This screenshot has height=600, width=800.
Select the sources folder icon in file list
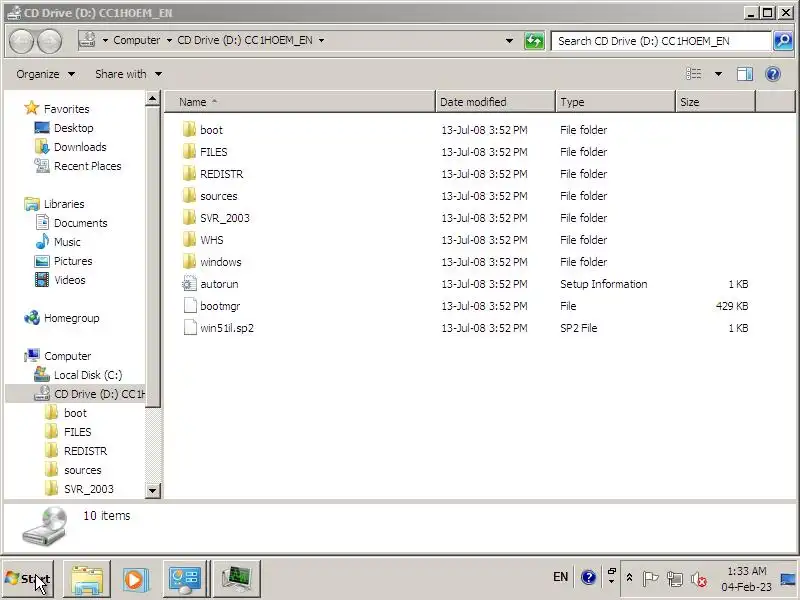[x=189, y=195]
